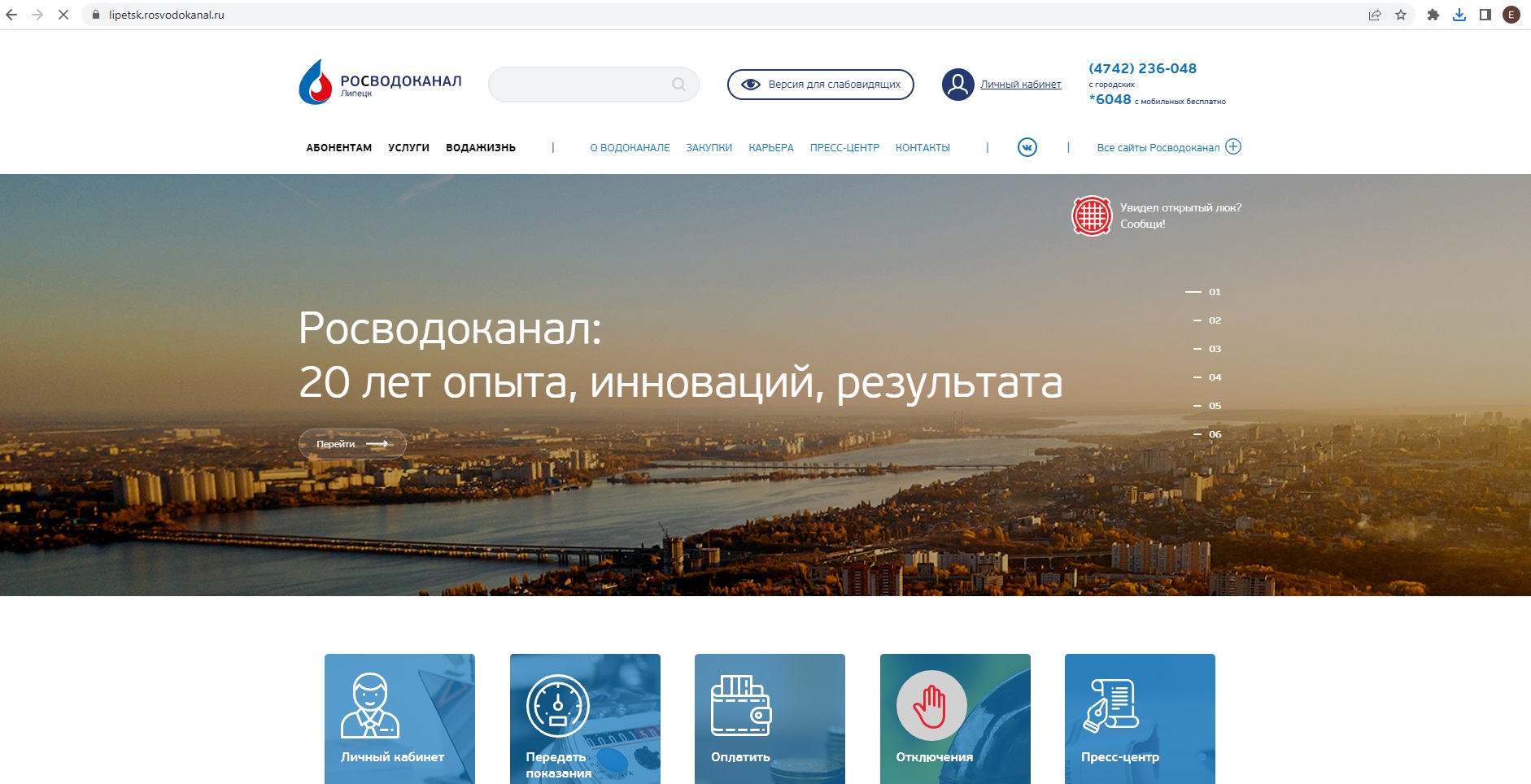Go to slide 02 in the banner
Viewport: 1531px width, 784px height.
pos(1208,320)
